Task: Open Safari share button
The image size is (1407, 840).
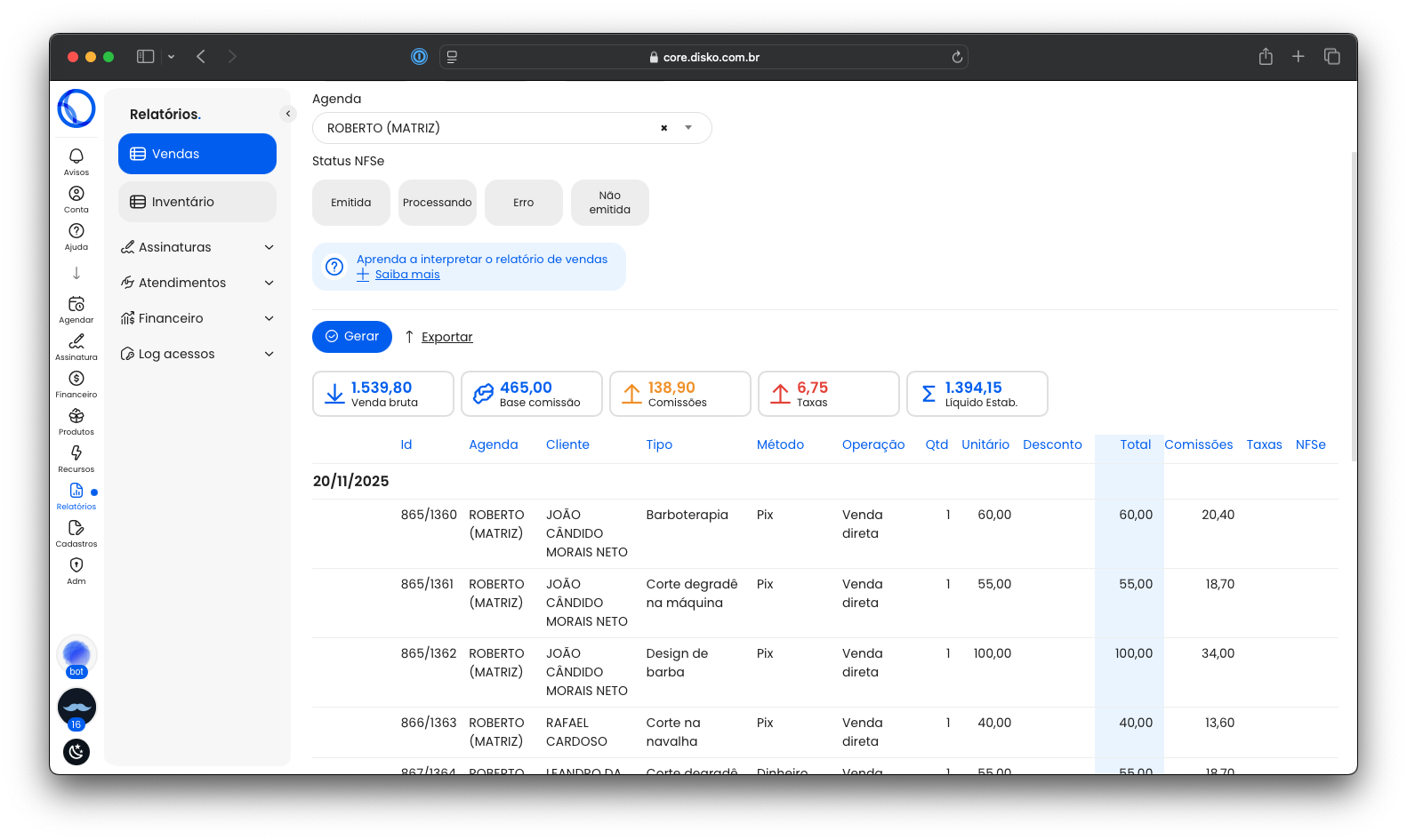Action: [x=1266, y=57]
